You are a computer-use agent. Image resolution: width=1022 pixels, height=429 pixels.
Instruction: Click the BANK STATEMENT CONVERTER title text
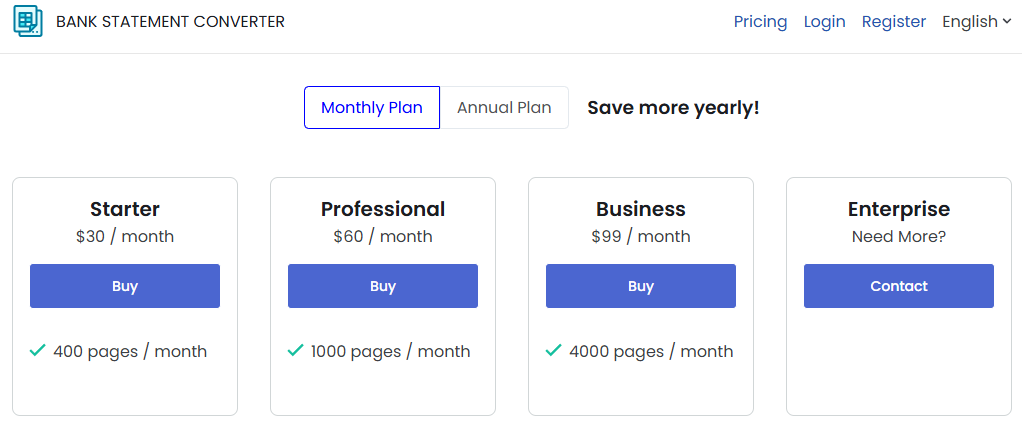(x=170, y=21)
